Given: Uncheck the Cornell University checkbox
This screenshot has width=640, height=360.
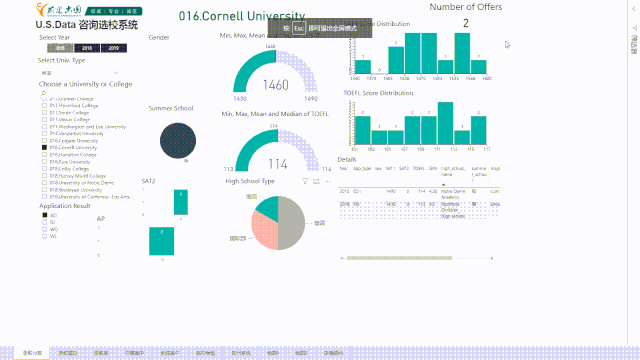Looking at the screenshot, I should tap(44, 147).
